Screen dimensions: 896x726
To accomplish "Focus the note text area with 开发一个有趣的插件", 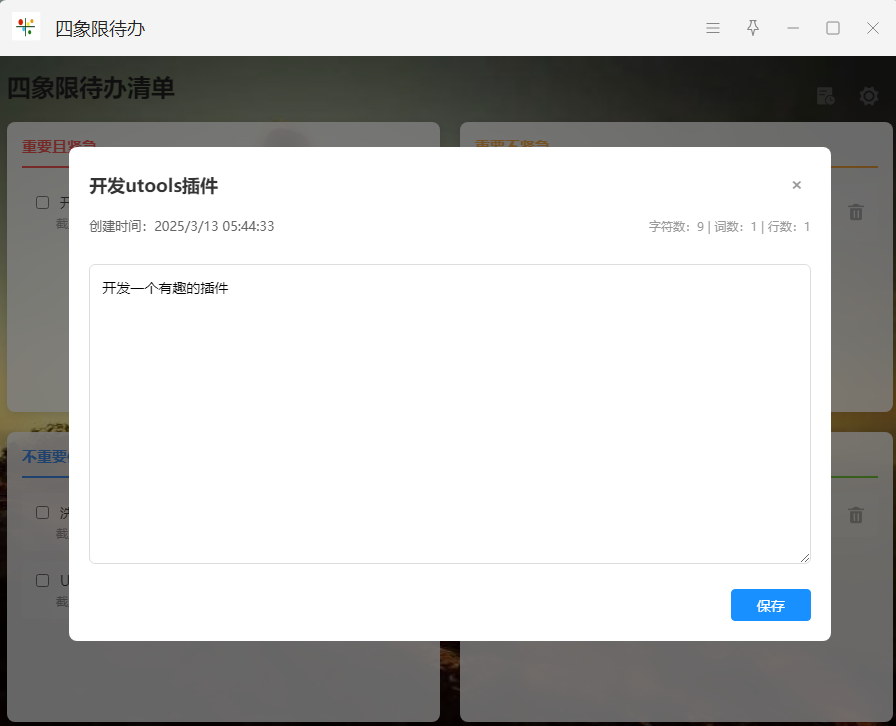I will pos(450,414).
